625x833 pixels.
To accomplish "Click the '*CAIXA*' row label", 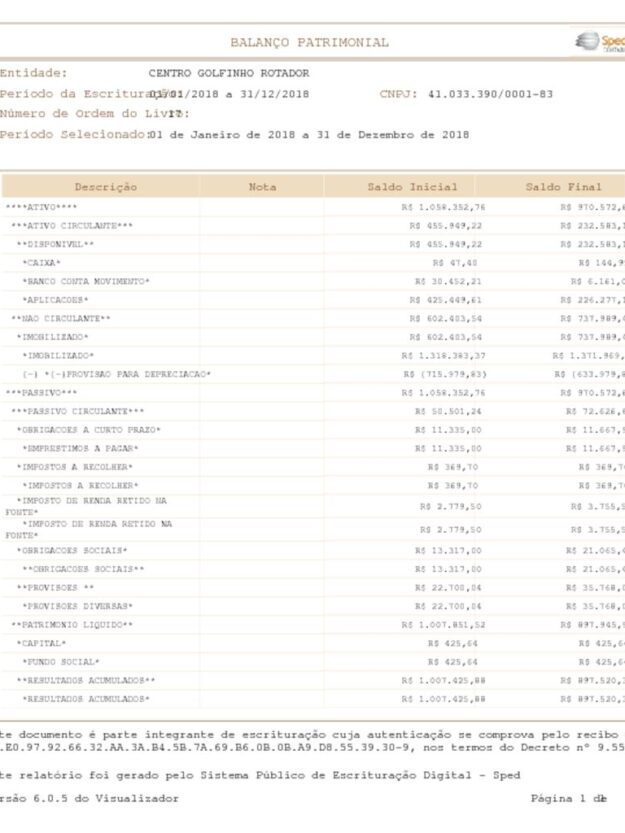I will coord(41,263).
